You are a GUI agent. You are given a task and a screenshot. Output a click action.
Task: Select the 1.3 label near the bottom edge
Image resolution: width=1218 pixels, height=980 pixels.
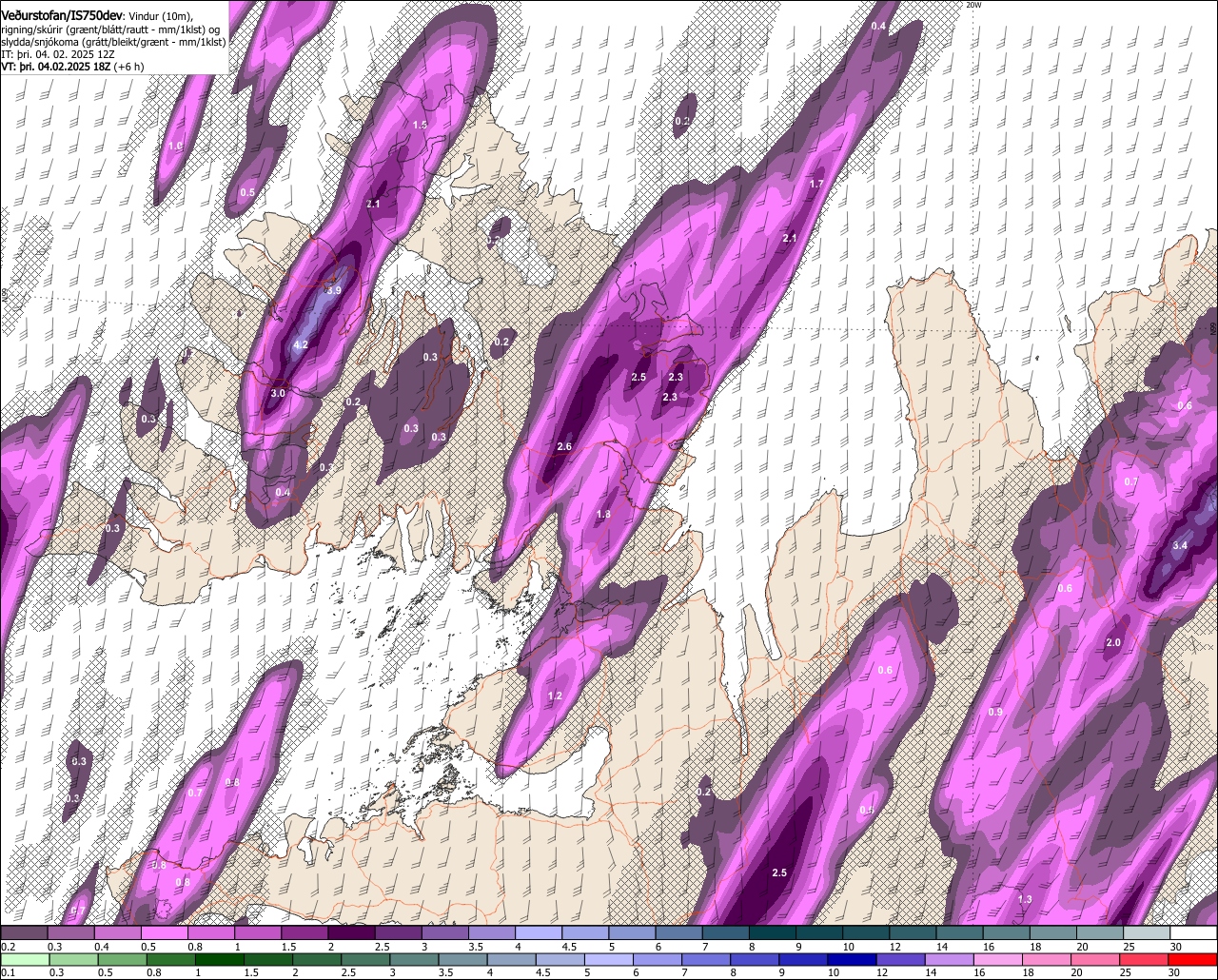click(x=1025, y=900)
